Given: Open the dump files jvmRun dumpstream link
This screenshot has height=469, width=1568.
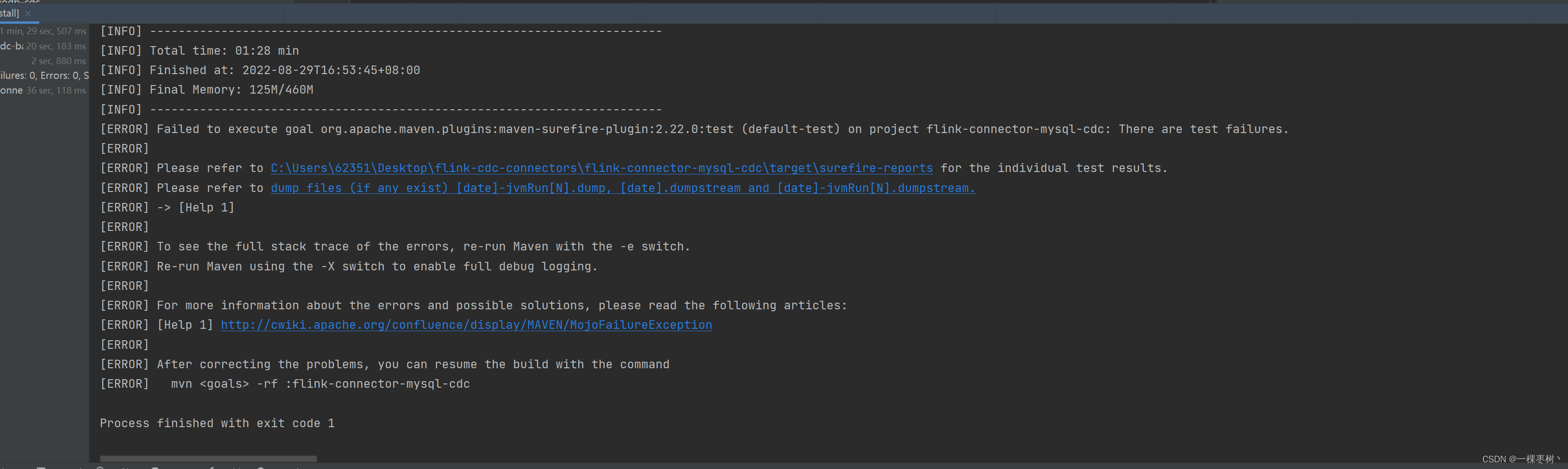Looking at the screenshot, I should (623, 188).
